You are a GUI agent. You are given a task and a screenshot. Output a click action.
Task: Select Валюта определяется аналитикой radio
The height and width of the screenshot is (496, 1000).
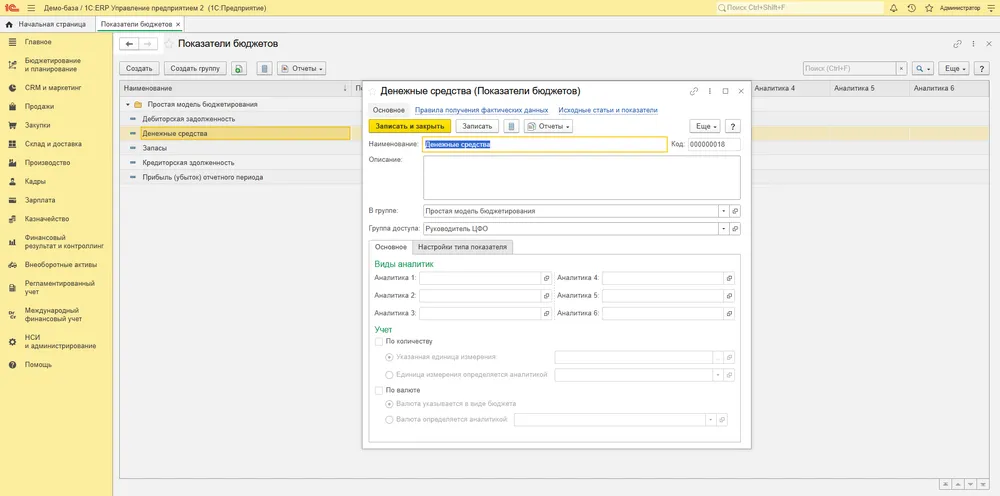[390, 419]
